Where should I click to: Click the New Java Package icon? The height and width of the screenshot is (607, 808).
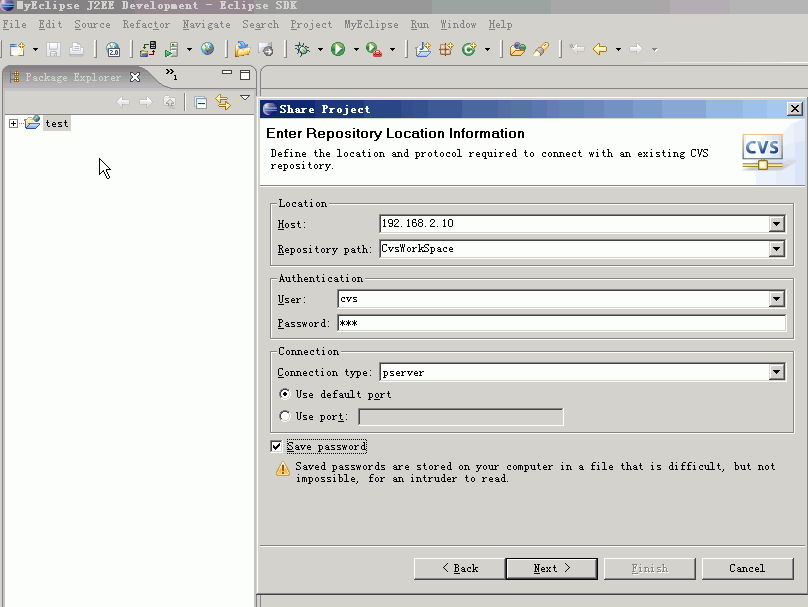pos(446,49)
